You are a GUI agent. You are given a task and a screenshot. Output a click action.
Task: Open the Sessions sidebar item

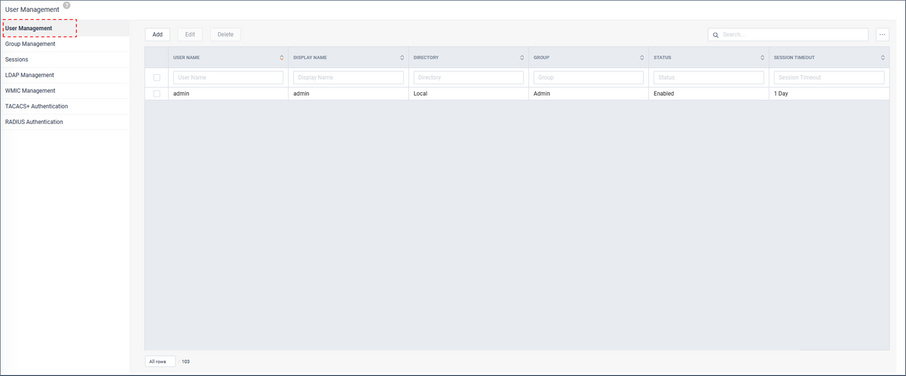click(x=17, y=59)
